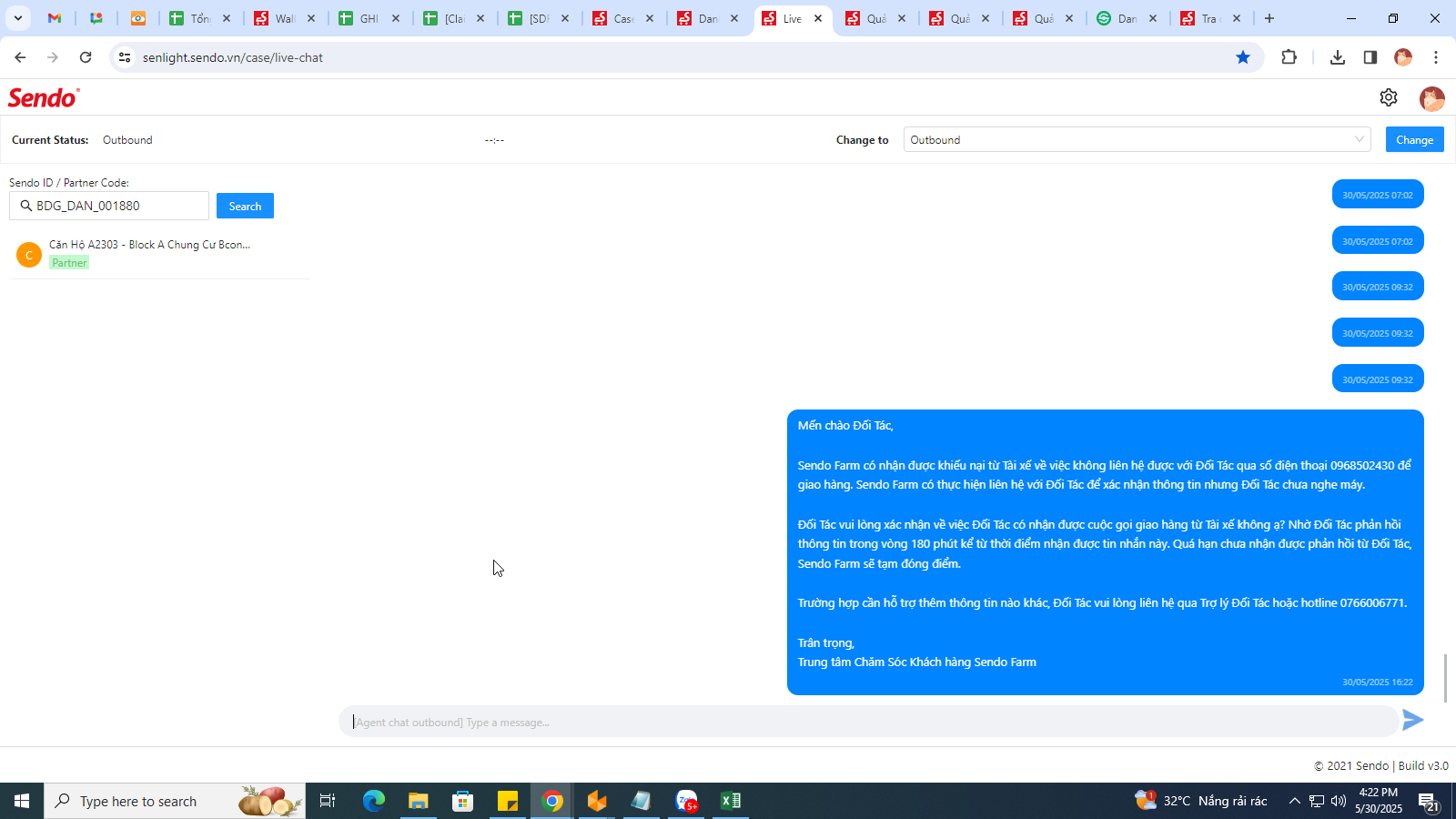This screenshot has width=1456, height=819.
Task: Open the notification center
Action: pos(1429,801)
